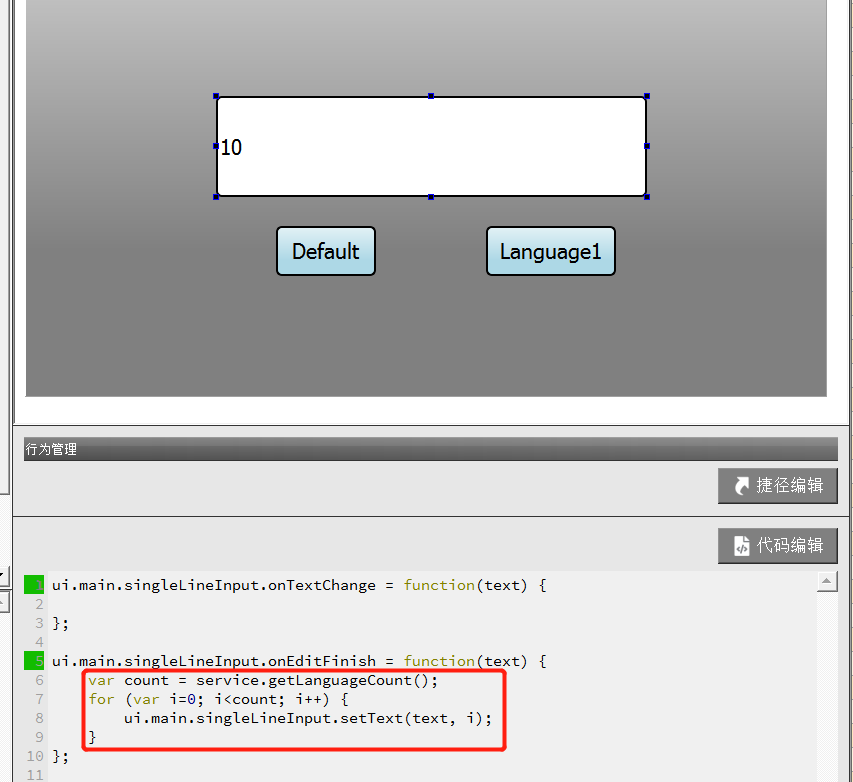Select the Default button on the canvas

pos(326,251)
